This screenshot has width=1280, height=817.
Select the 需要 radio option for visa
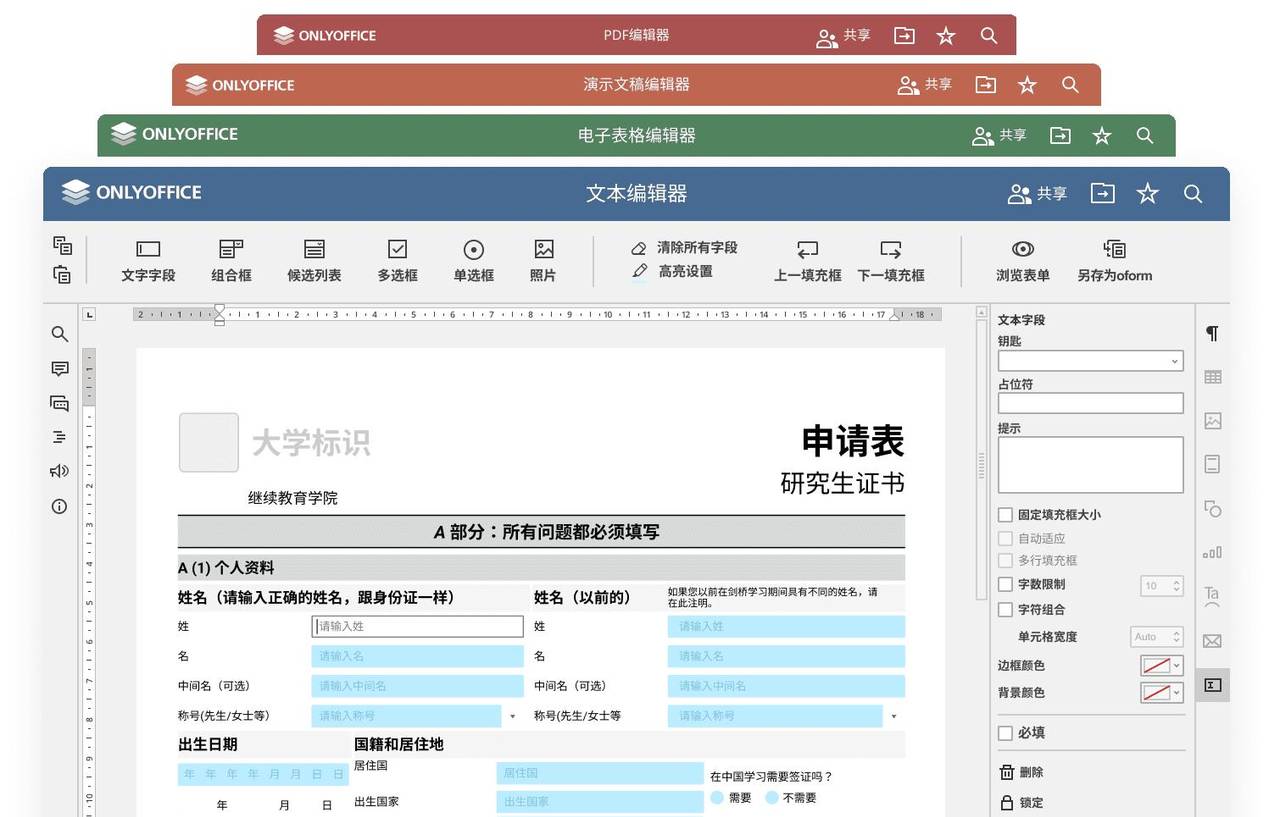point(716,797)
